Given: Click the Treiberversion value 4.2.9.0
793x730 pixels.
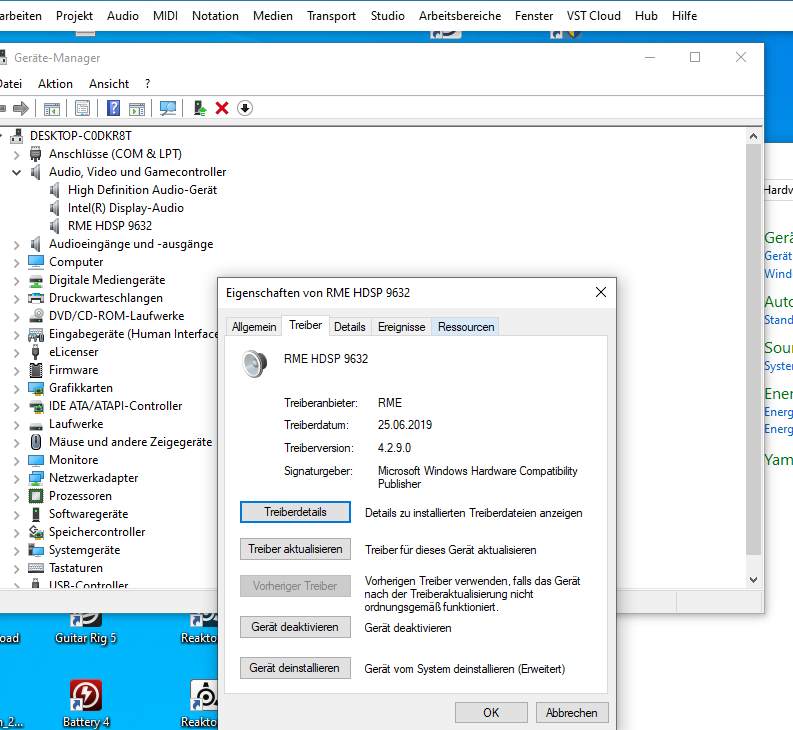Looking at the screenshot, I should pos(394,448).
